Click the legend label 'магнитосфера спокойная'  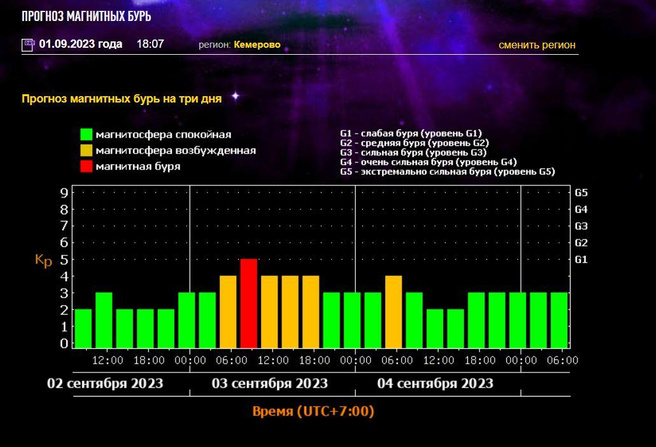(164, 135)
